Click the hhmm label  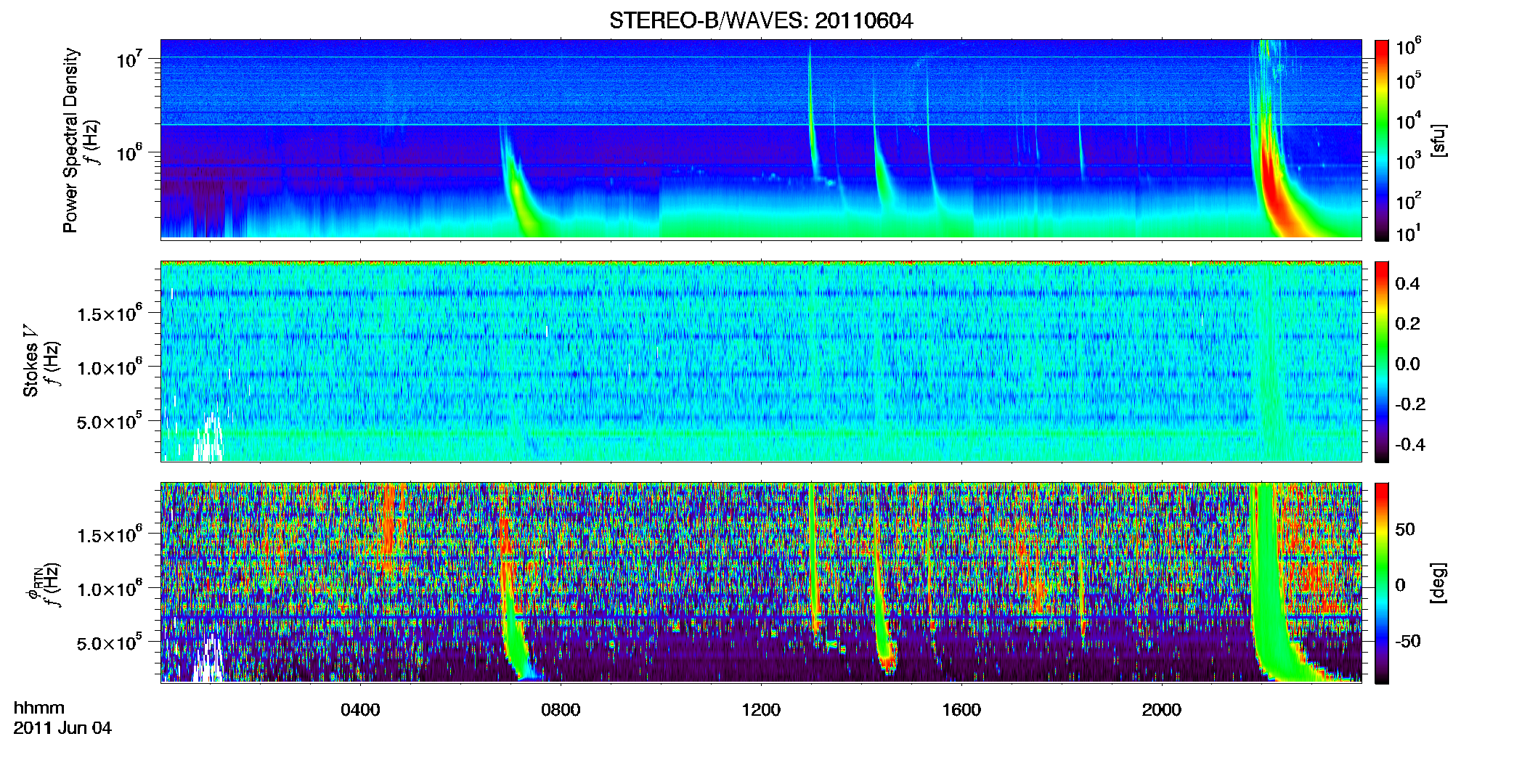[x=39, y=708]
